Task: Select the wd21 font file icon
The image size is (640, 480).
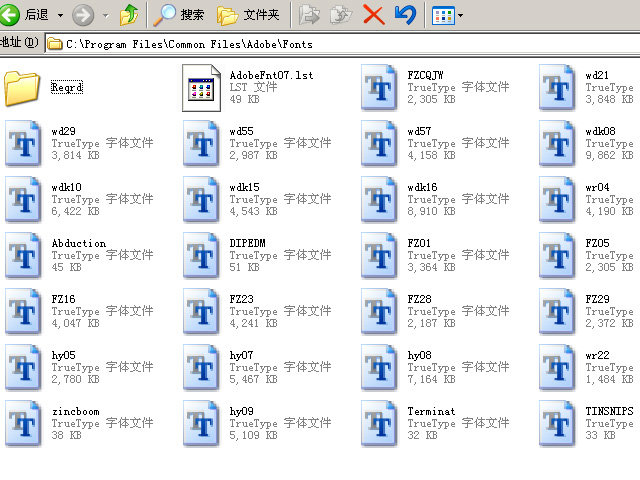Action: pos(557,87)
